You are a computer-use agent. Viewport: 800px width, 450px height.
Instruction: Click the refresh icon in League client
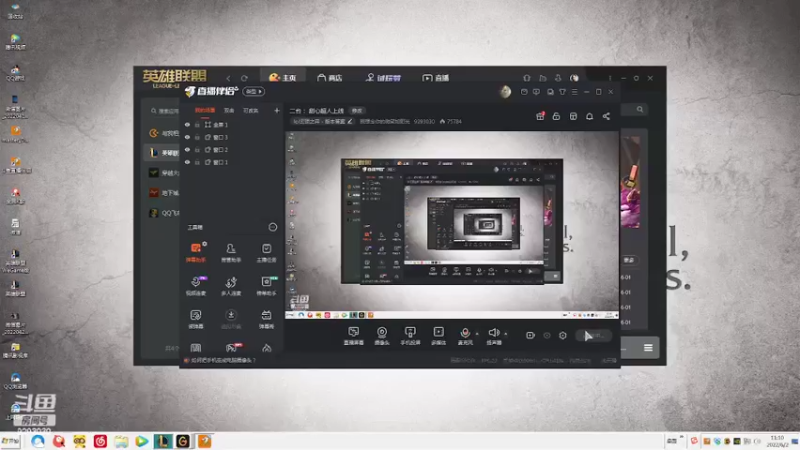(x=244, y=78)
